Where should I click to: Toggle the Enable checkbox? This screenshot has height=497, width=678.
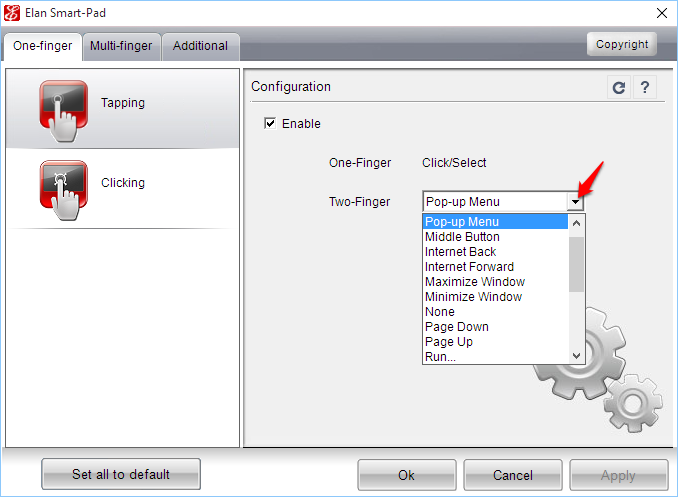[x=270, y=123]
